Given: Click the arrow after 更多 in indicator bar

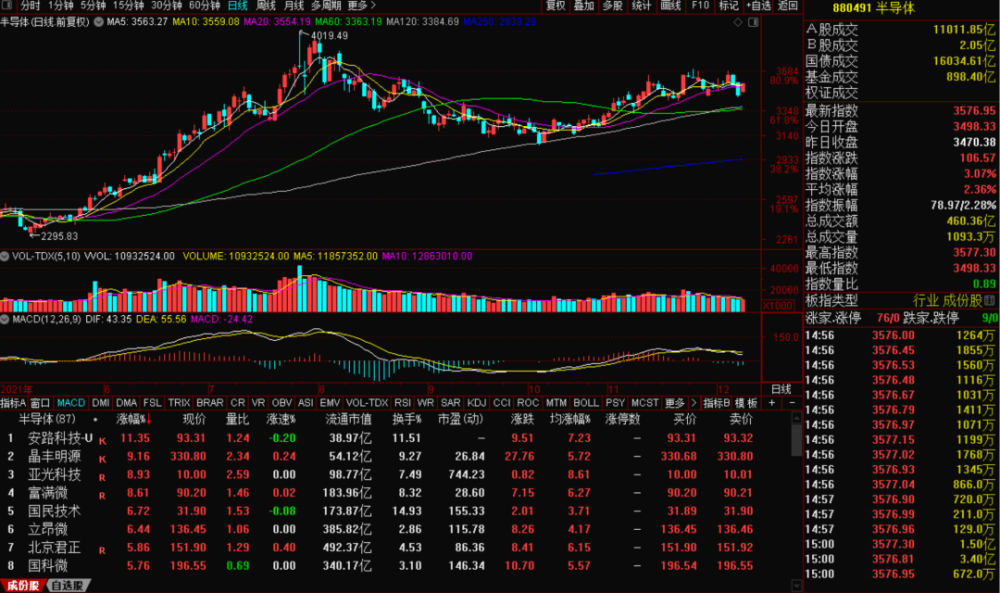Looking at the screenshot, I should tap(695, 402).
